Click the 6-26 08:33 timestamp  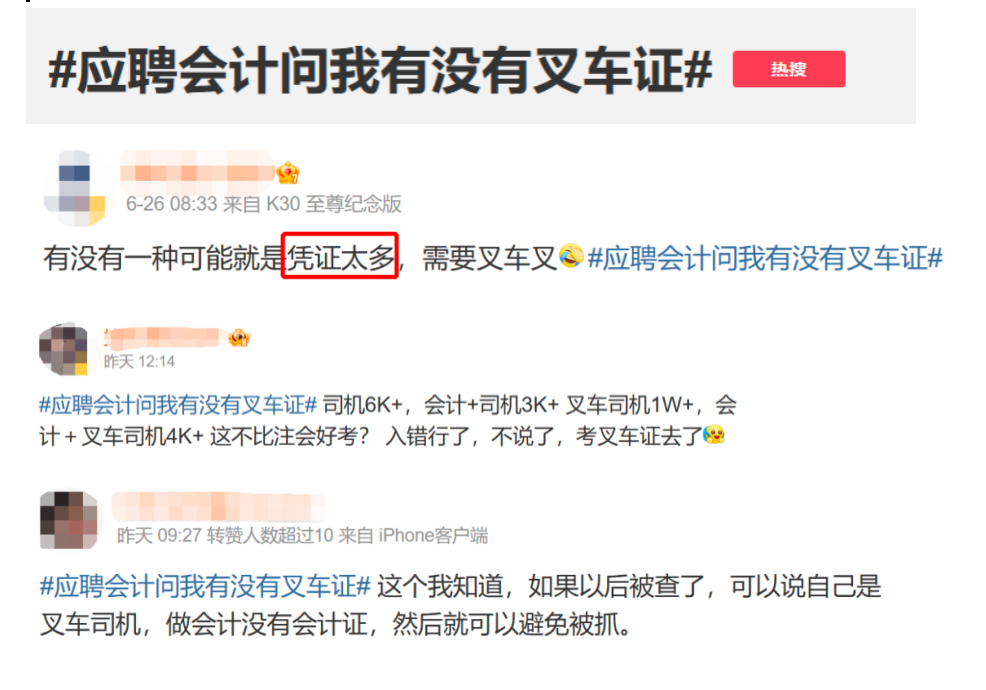point(171,204)
